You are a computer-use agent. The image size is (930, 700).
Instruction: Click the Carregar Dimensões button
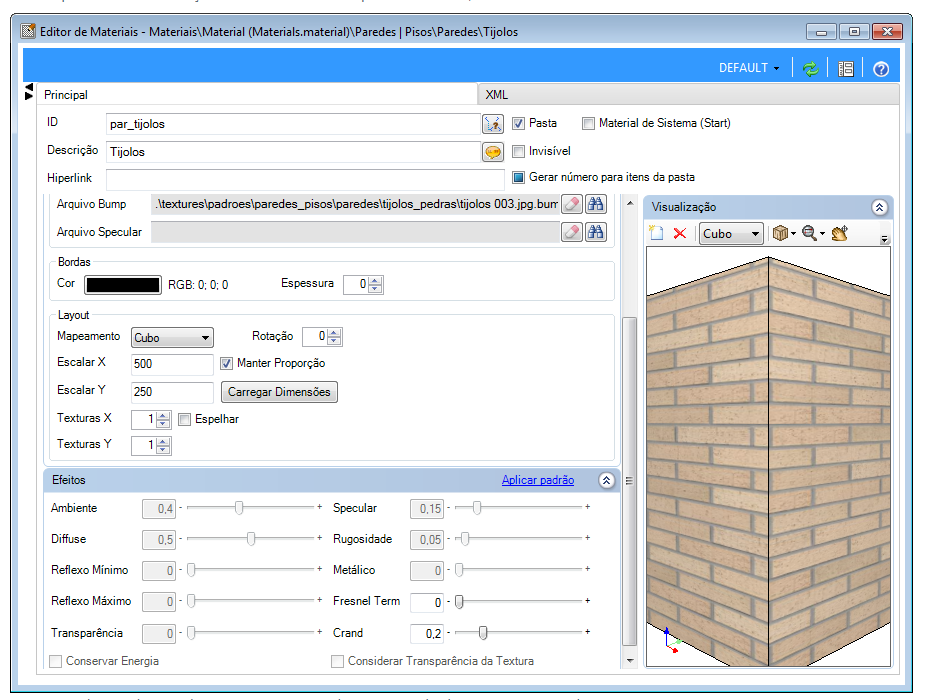pyautogui.click(x=279, y=392)
